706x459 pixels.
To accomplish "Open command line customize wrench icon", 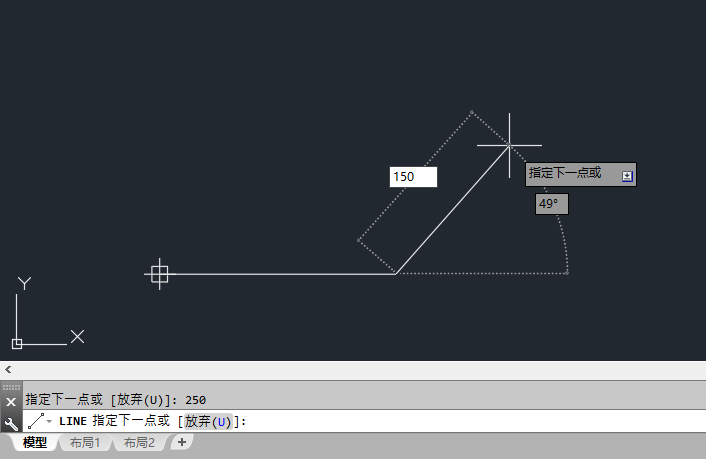I will point(11,423).
